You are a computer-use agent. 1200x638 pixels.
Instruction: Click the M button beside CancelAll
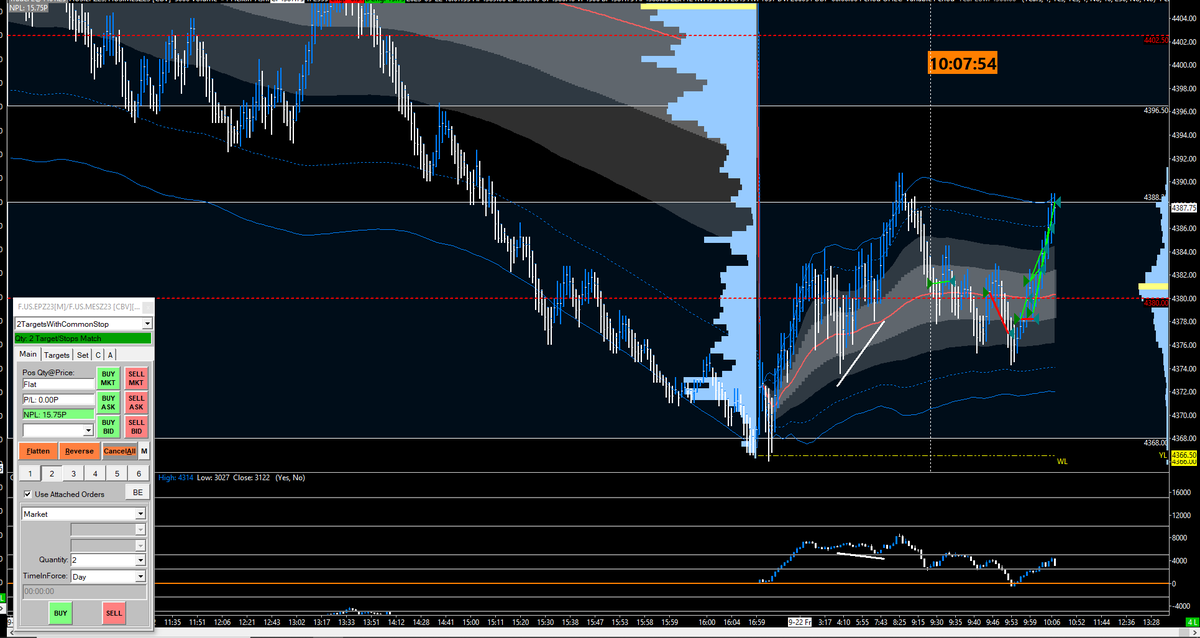pyautogui.click(x=143, y=451)
